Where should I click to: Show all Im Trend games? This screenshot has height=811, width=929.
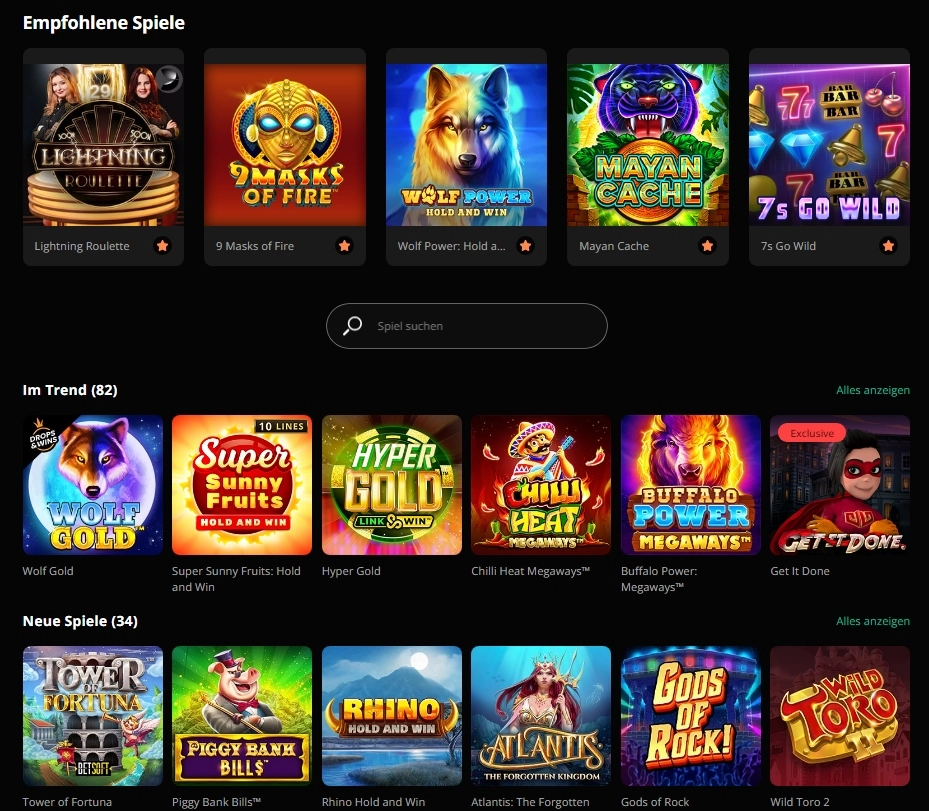pos(873,390)
